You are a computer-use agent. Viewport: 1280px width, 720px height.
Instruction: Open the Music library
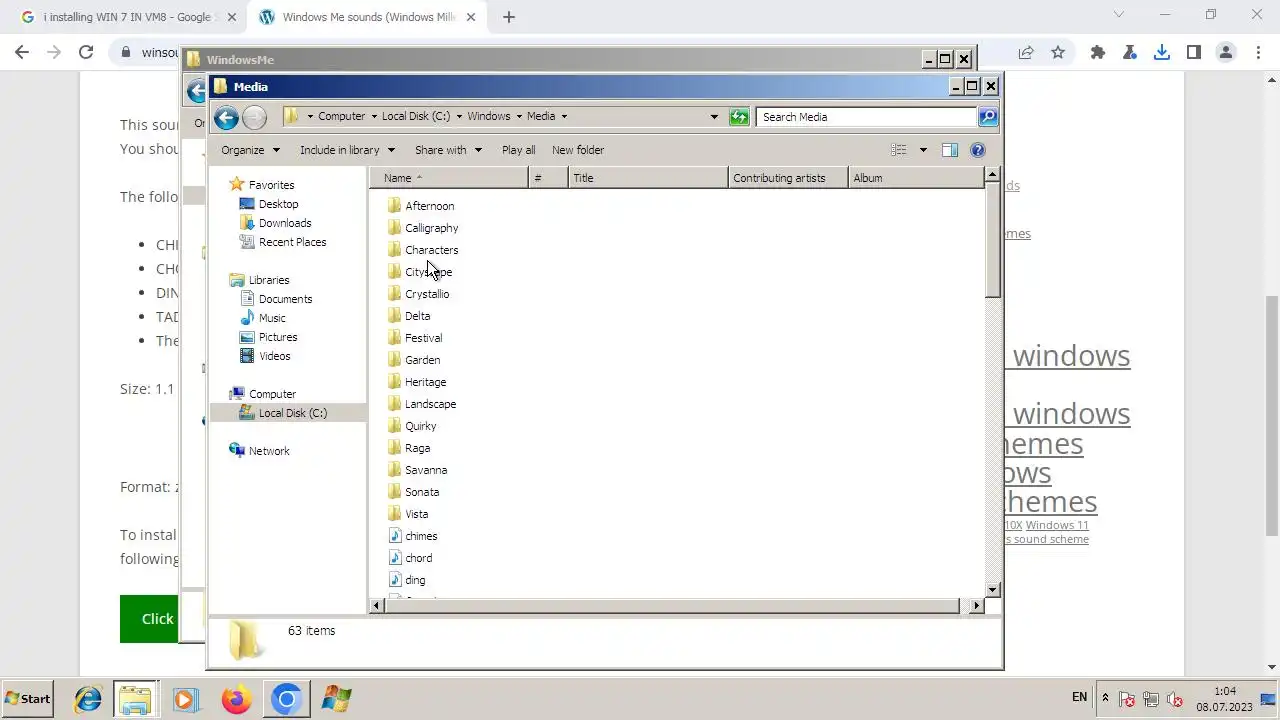pyautogui.click(x=272, y=318)
